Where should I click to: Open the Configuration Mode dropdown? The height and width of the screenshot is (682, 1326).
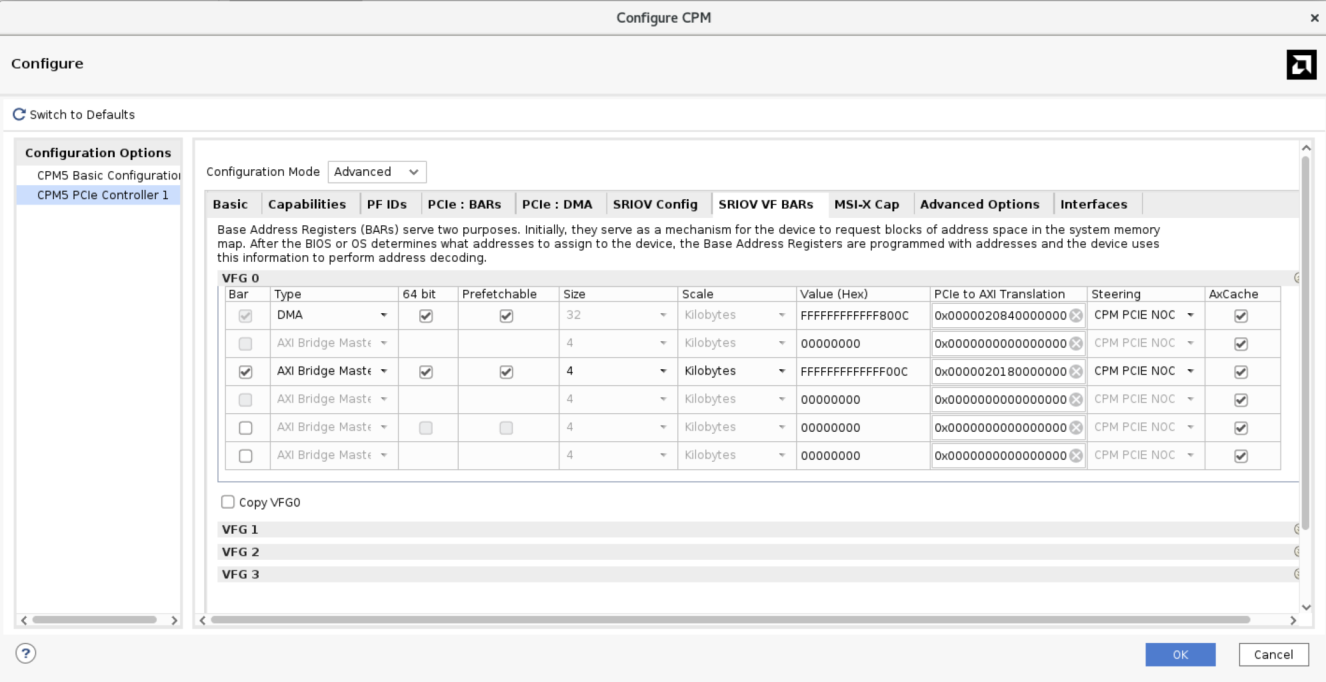point(377,172)
